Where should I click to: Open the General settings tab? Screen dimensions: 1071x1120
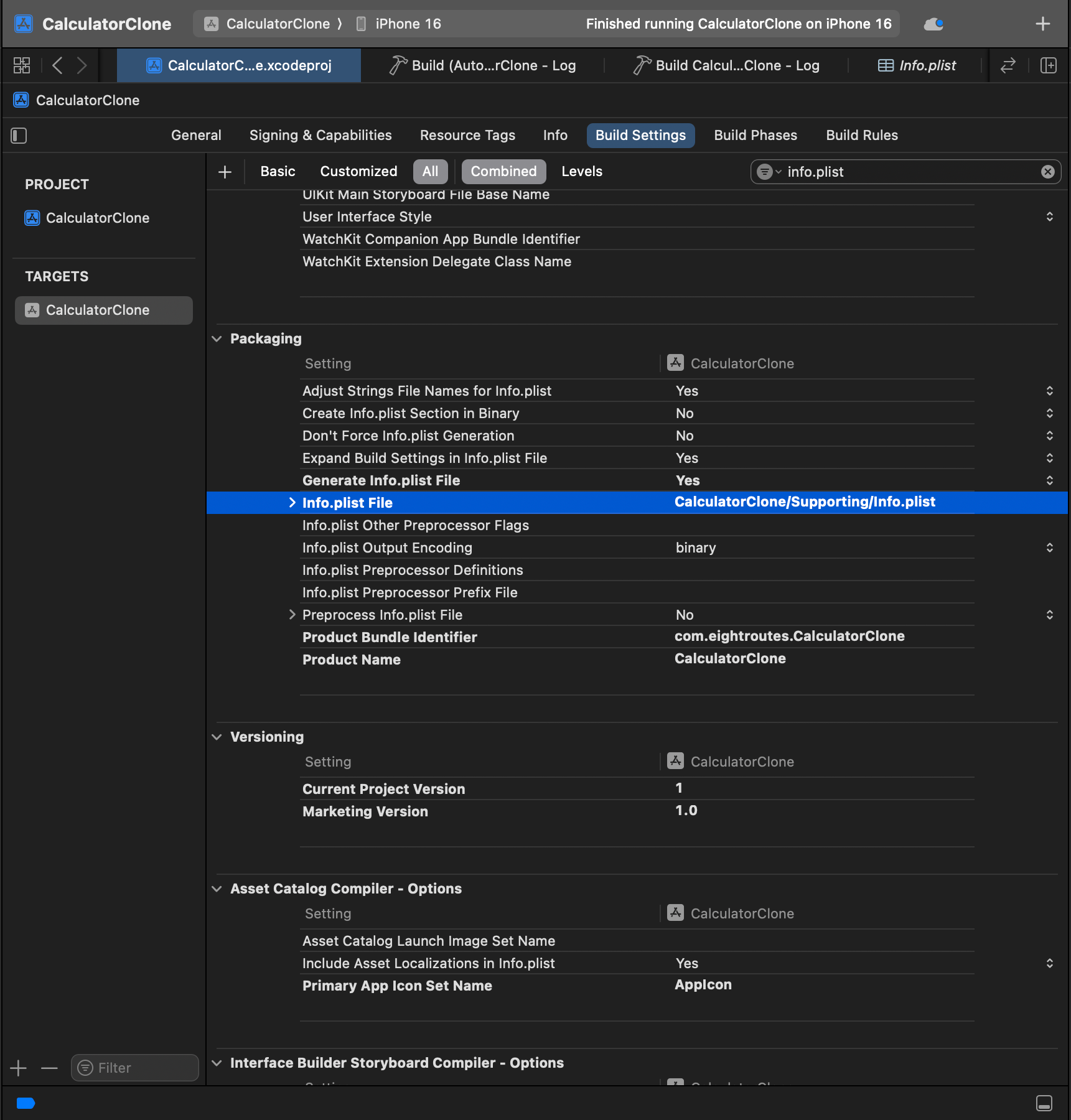(196, 136)
